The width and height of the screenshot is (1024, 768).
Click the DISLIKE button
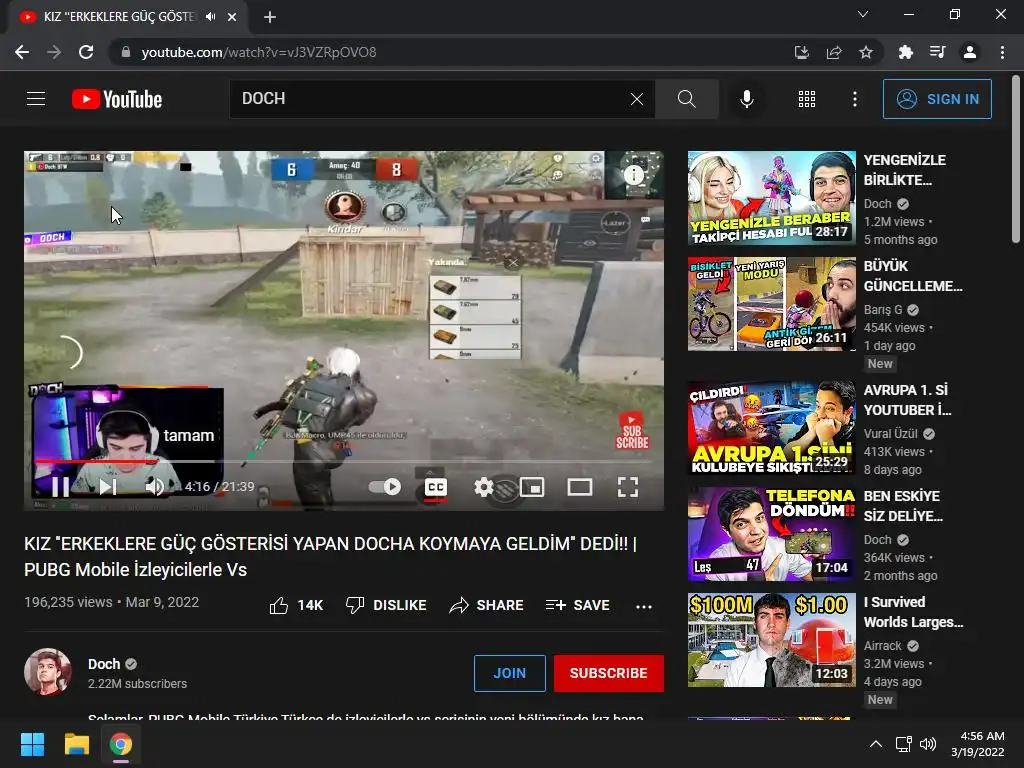tap(386, 605)
